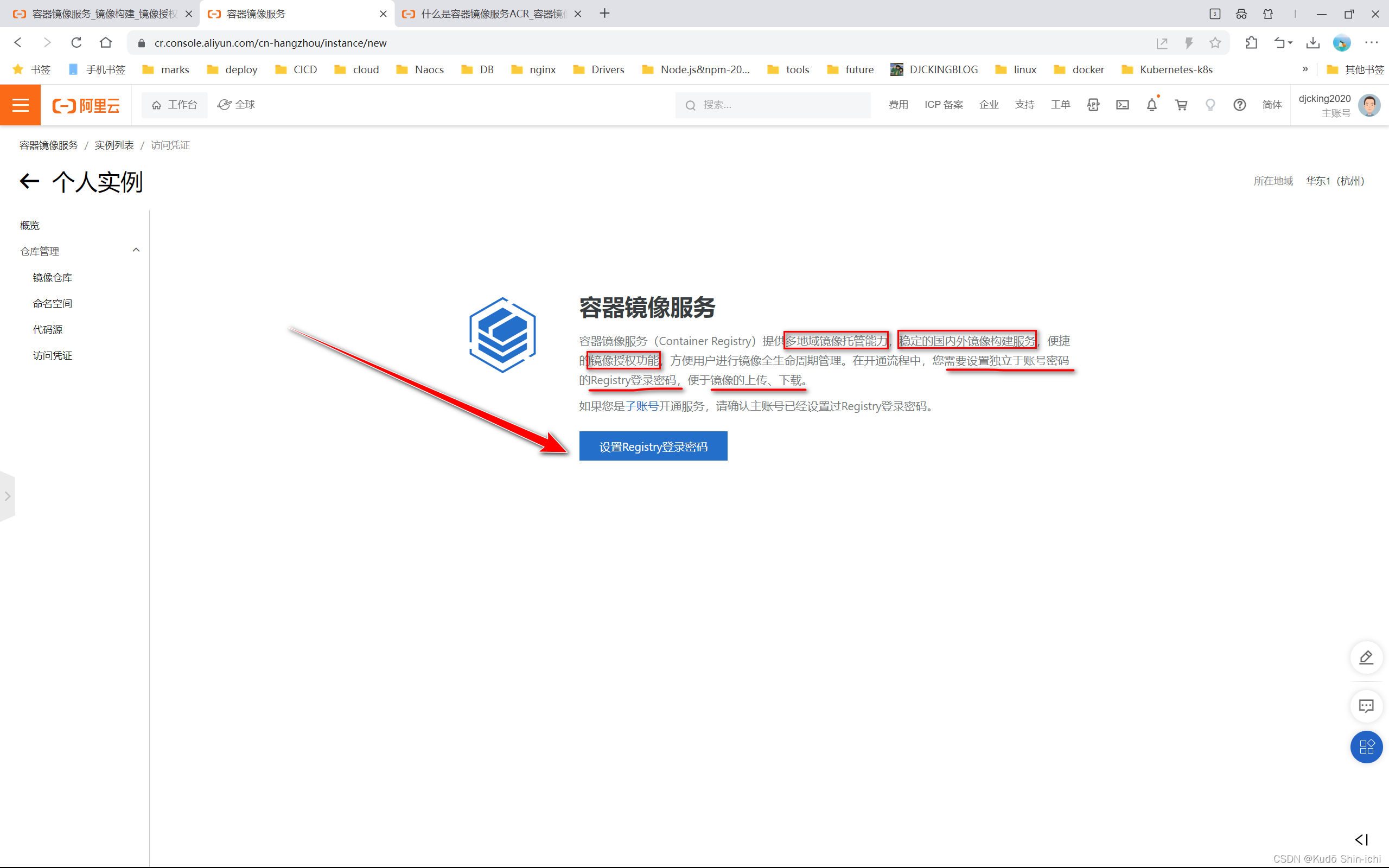This screenshot has width=1389, height=868.
Task: Click the floating edit pencil icon
Action: pyautogui.click(x=1366, y=658)
